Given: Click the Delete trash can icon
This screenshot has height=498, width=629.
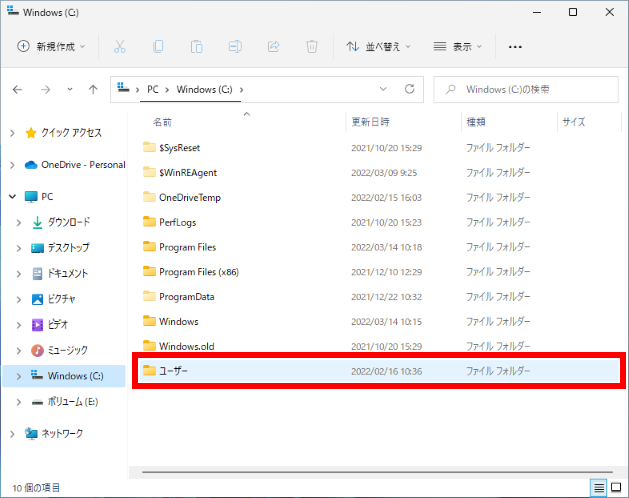Looking at the screenshot, I should (x=312, y=47).
